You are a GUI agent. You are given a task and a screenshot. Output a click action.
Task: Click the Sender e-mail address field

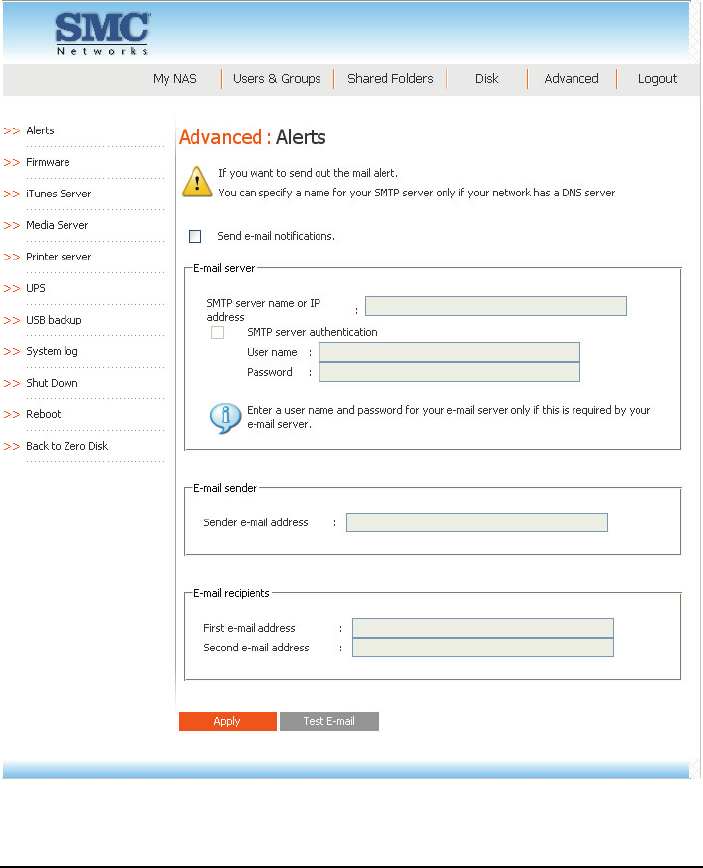(477, 523)
